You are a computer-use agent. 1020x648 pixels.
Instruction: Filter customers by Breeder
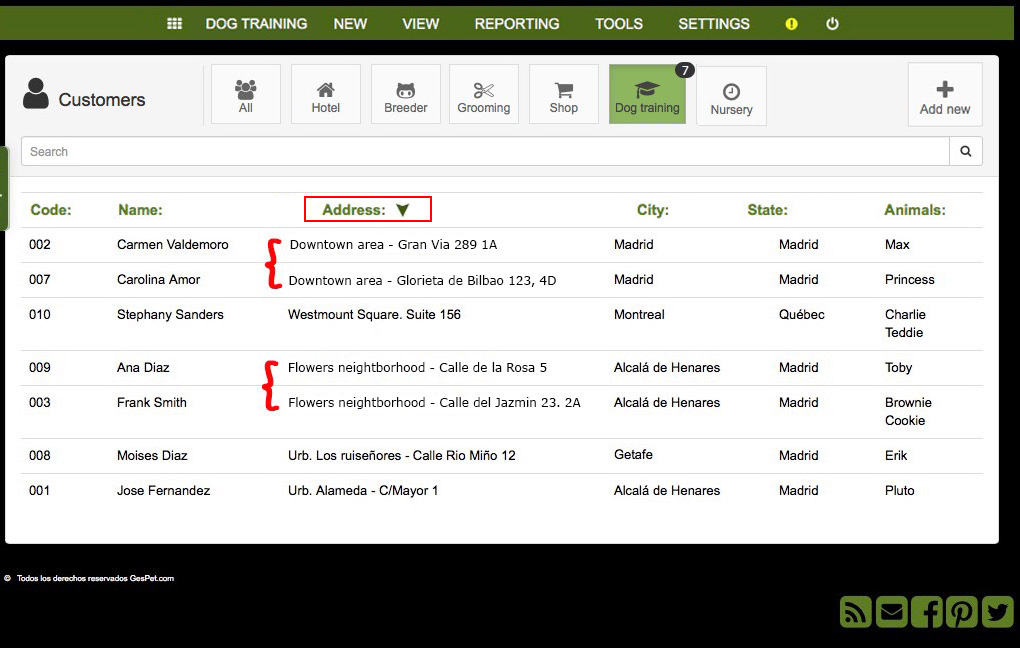tap(405, 94)
